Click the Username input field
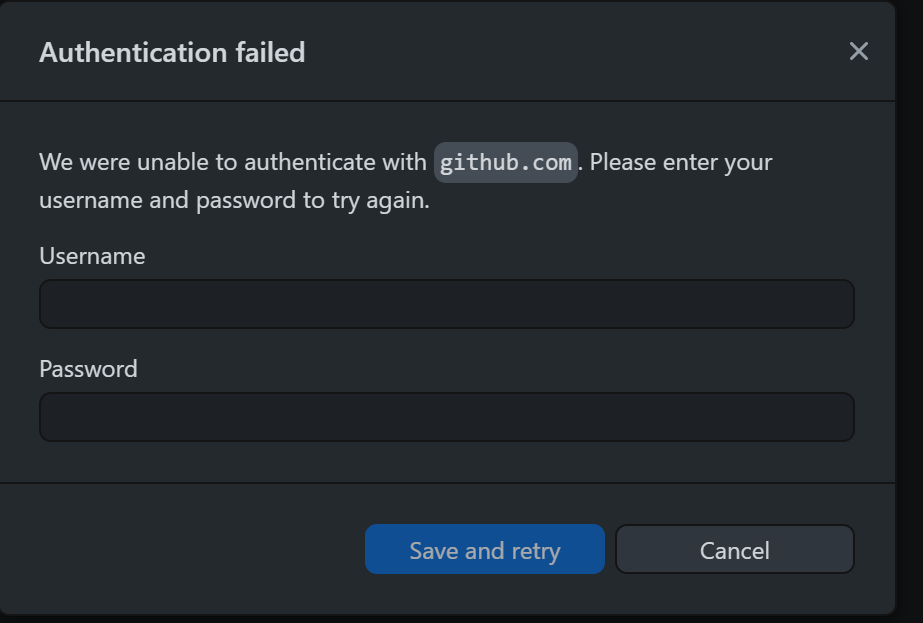 (446, 304)
